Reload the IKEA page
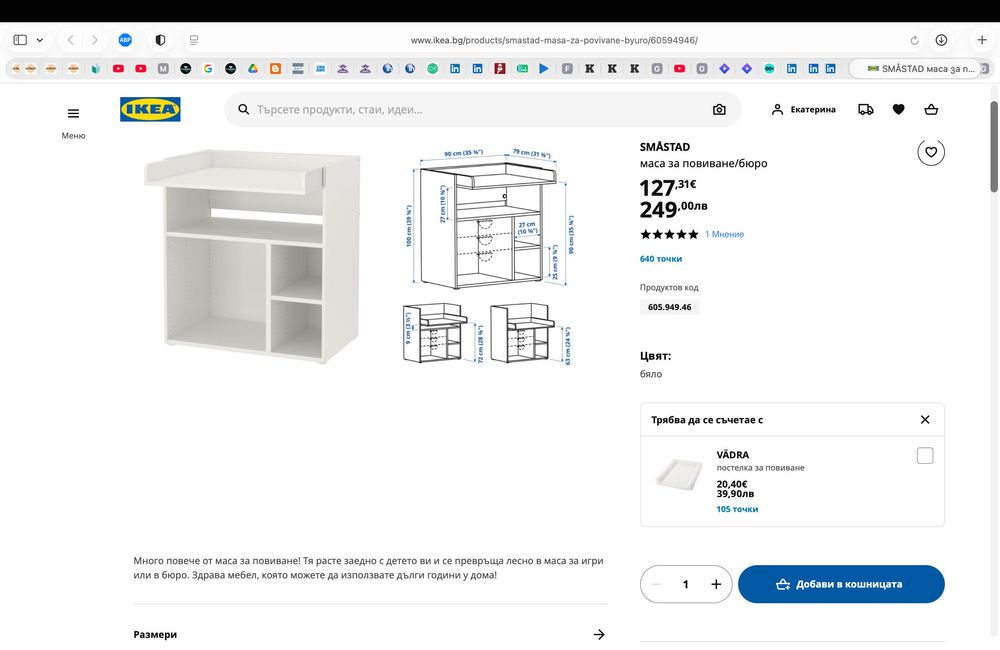 click(x=915, y=40)
